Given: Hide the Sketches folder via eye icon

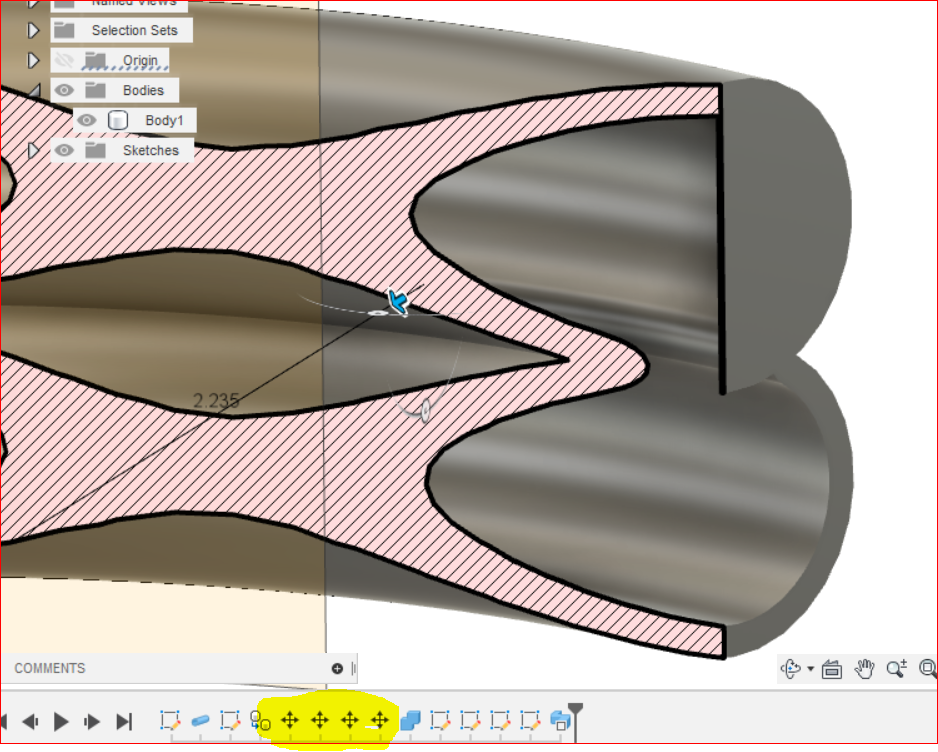Looking at the screenshot, I should coord(64,150).
